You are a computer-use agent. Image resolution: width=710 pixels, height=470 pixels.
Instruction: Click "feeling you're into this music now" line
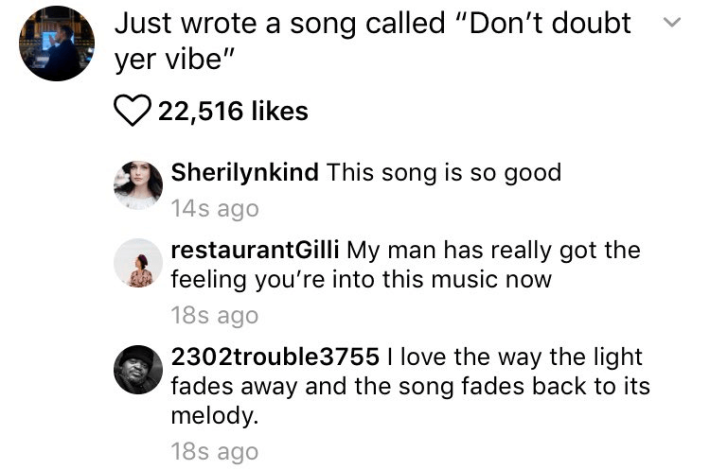pyautogui.click(x=360, y=279)
